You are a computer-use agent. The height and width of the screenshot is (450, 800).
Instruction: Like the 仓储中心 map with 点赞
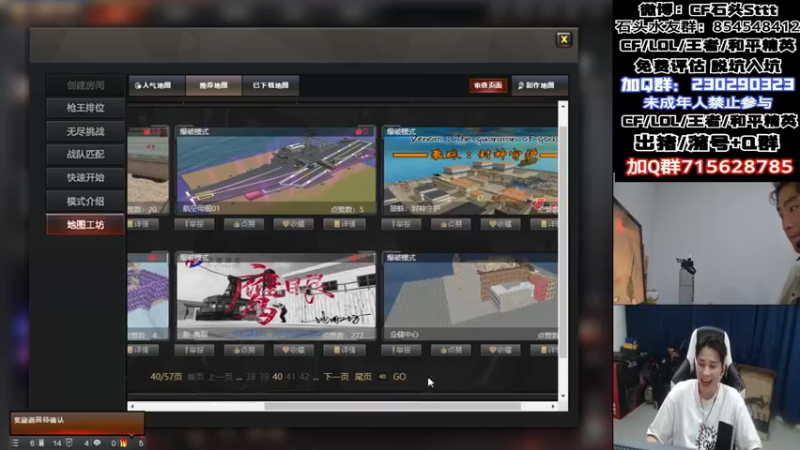click(x=451, y=350)
